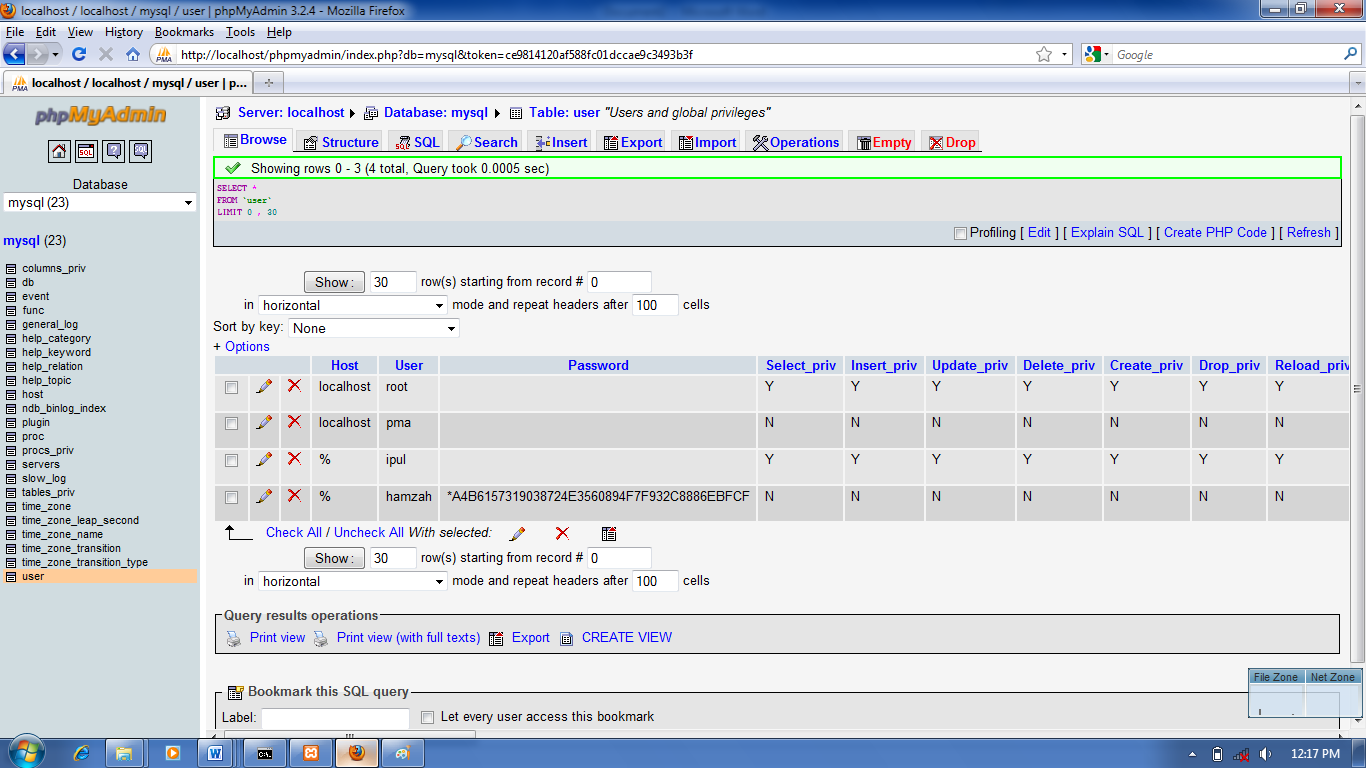Image resolution: width=1366 pixels, height=768 pixels.
Task: Open Print view (with full texts)
Action: pyautogui.click(x=407, y=638)
